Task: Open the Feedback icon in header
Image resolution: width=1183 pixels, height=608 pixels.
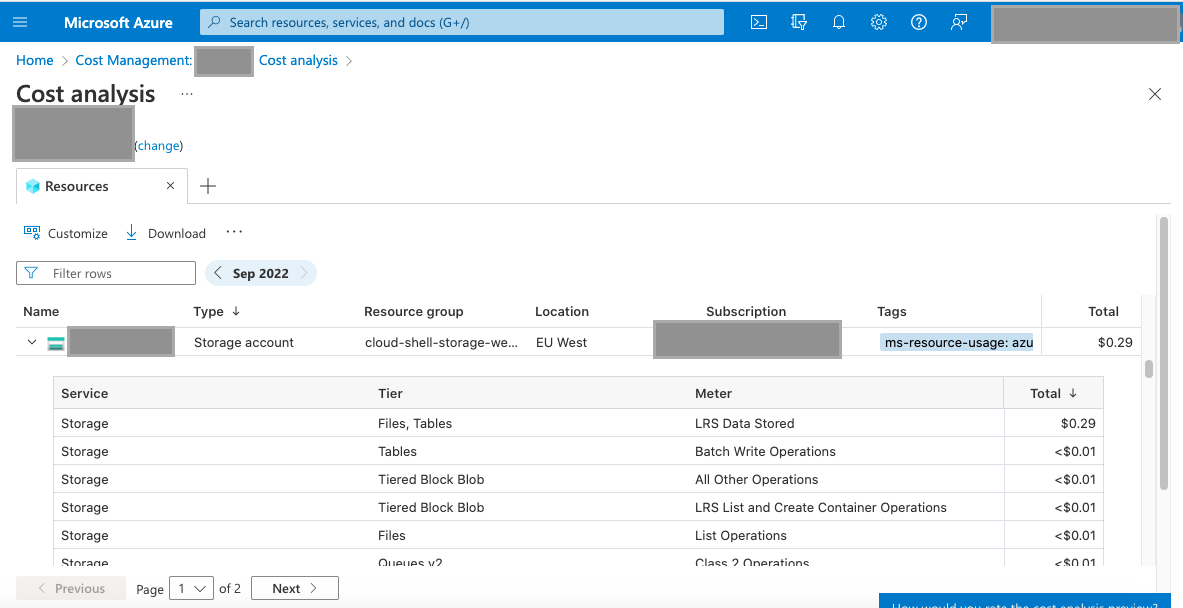Action: [x=959, y=22]
